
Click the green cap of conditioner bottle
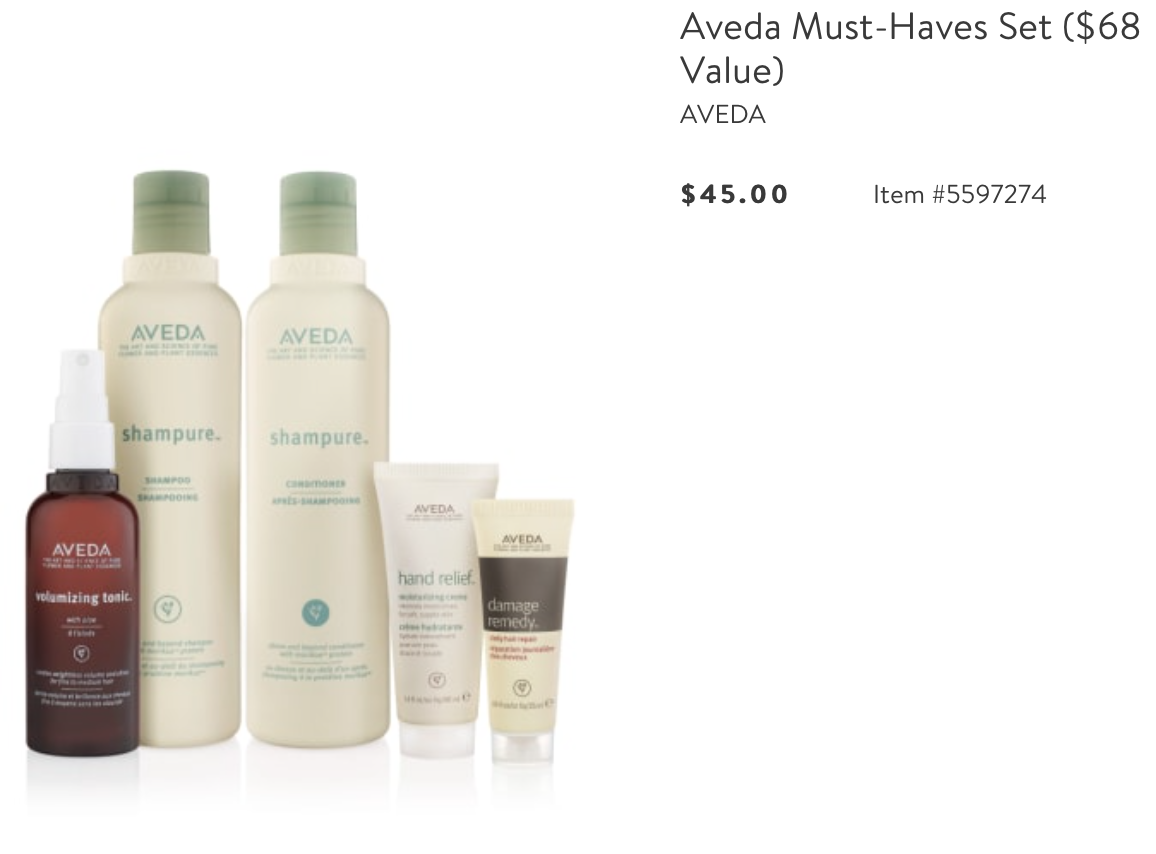[x=317, y=215]
